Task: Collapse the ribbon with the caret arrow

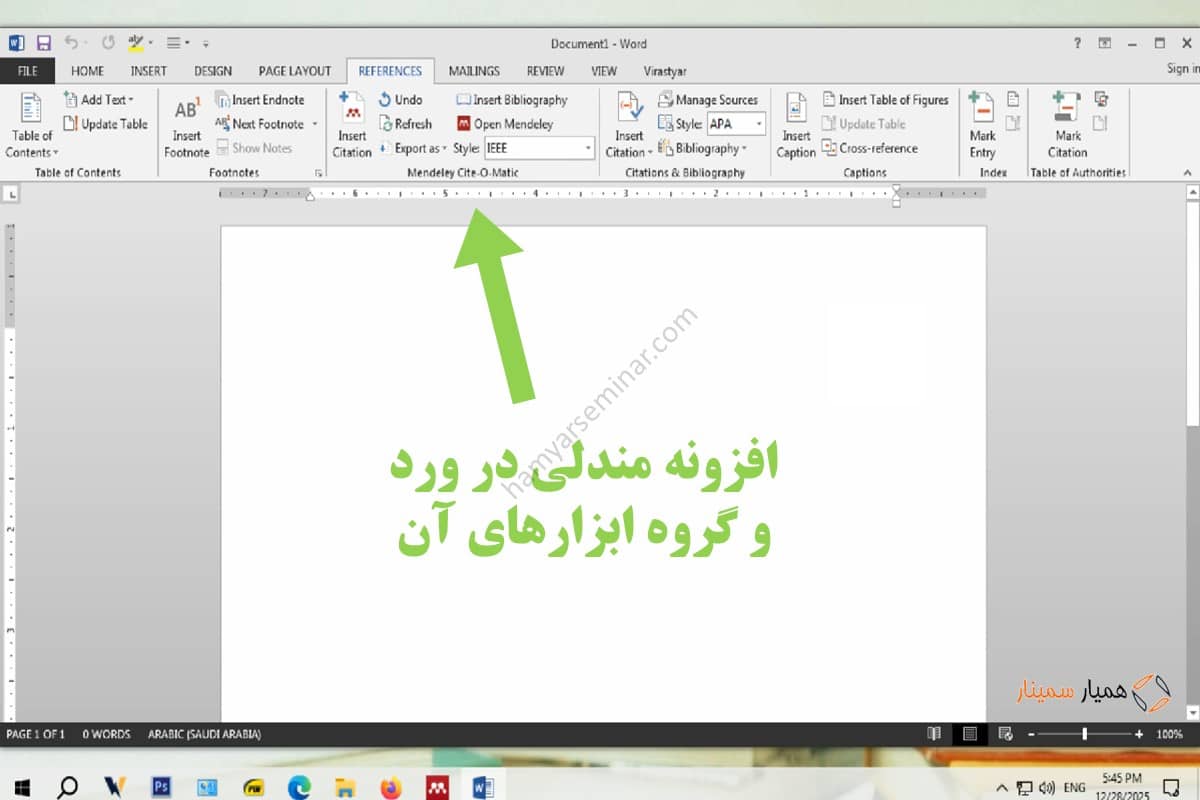Action: click(1187, 173)
